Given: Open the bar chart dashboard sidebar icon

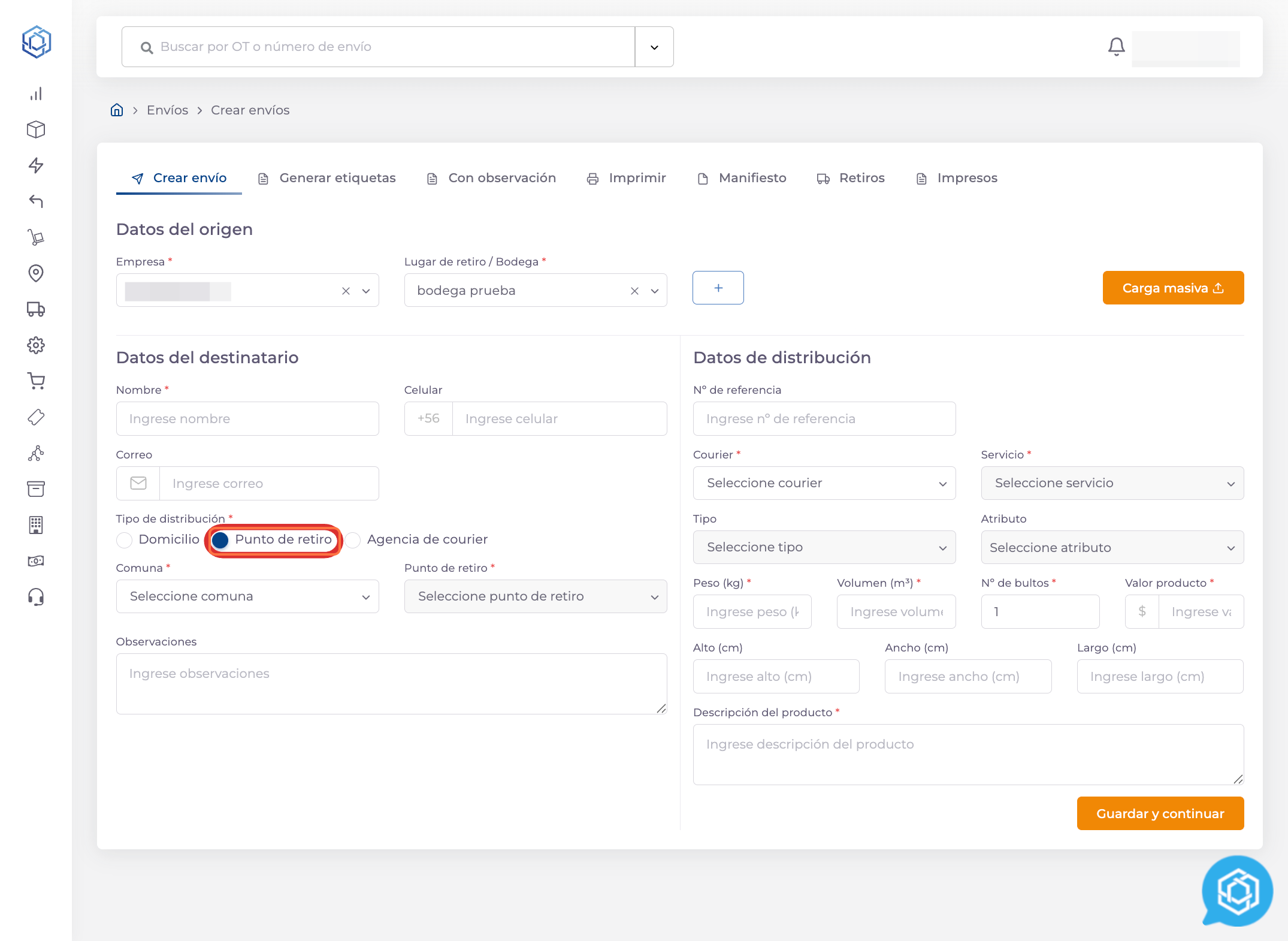Looking at the screenshot, I should coord(36,94).
